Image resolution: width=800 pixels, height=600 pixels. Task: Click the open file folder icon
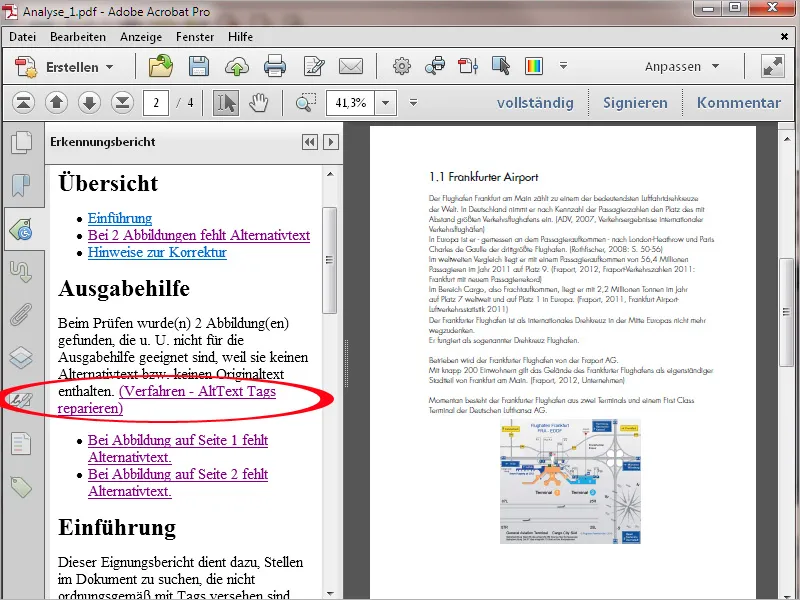point(160,66)
